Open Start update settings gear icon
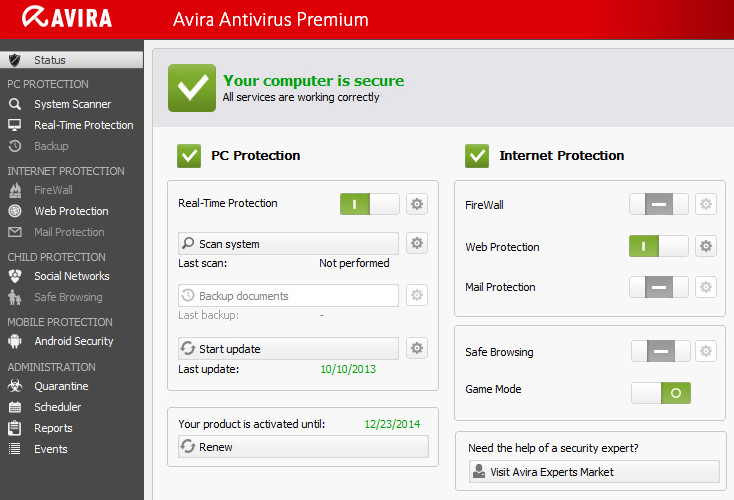Screen dimensions: 734x500 click(417, 348)
